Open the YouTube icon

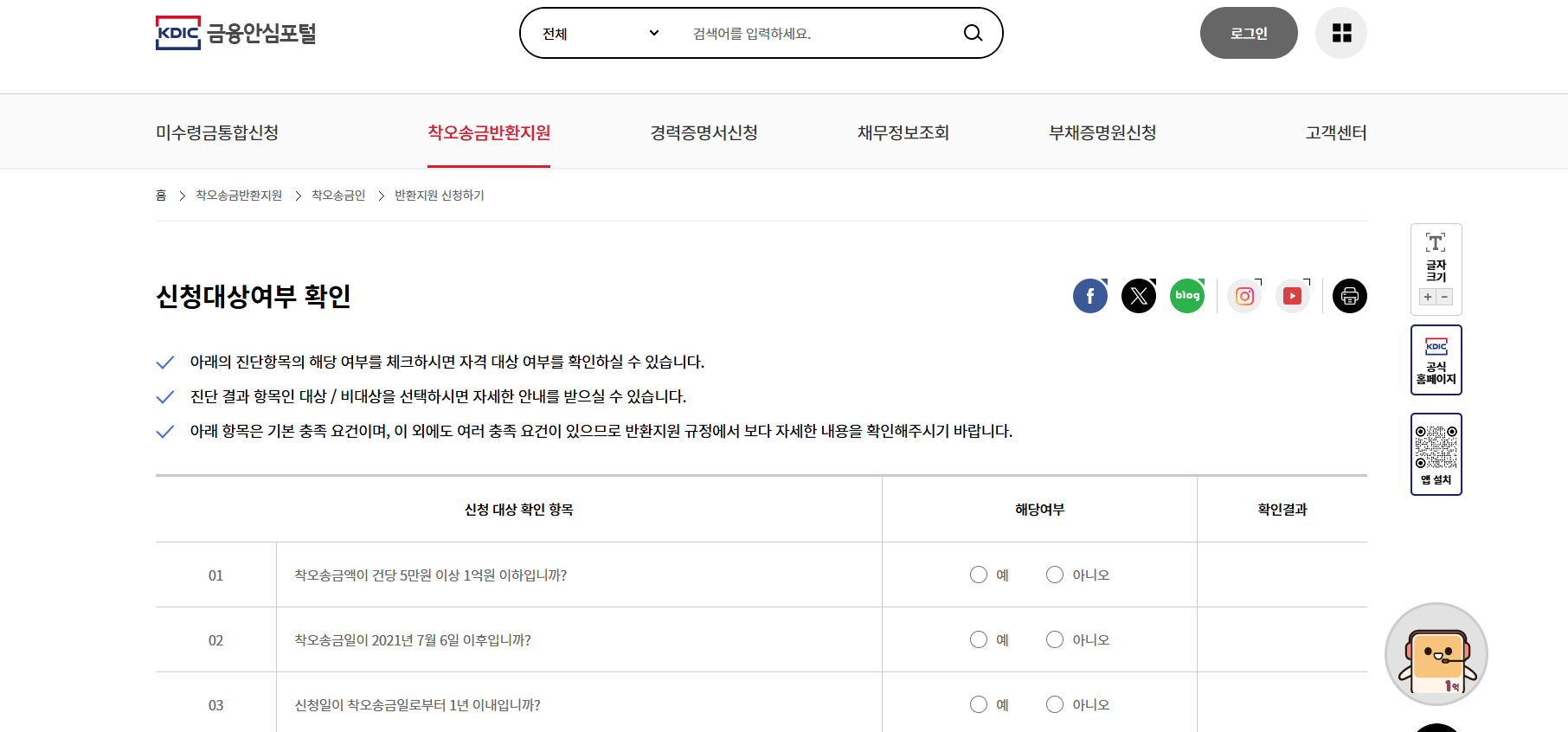pyautogui.click(x=1293, y=296)
